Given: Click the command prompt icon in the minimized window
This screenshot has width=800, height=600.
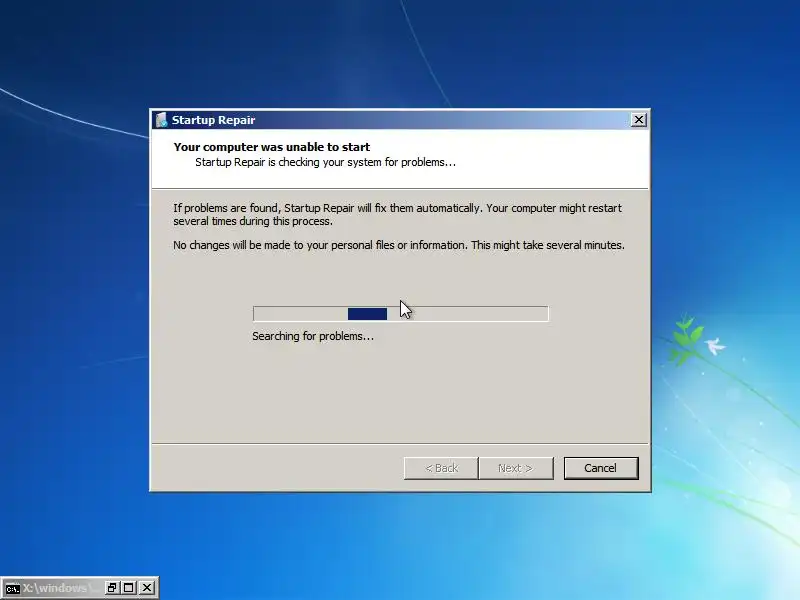Looking at the screenshot, I should (12, 588).
